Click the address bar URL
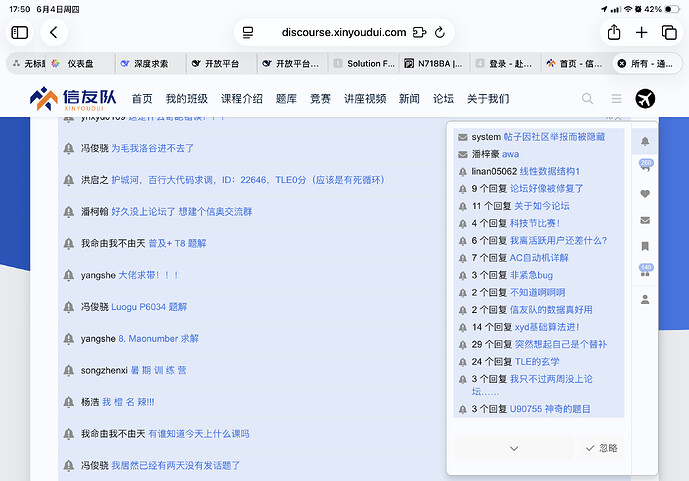 pos(344,32)
